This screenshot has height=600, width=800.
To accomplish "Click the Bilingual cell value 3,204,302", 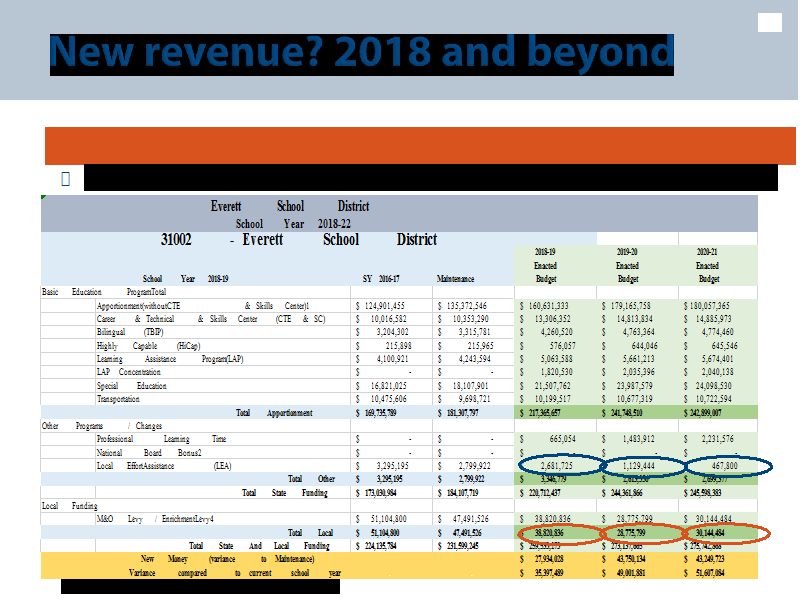I will [x=392, y=332].
